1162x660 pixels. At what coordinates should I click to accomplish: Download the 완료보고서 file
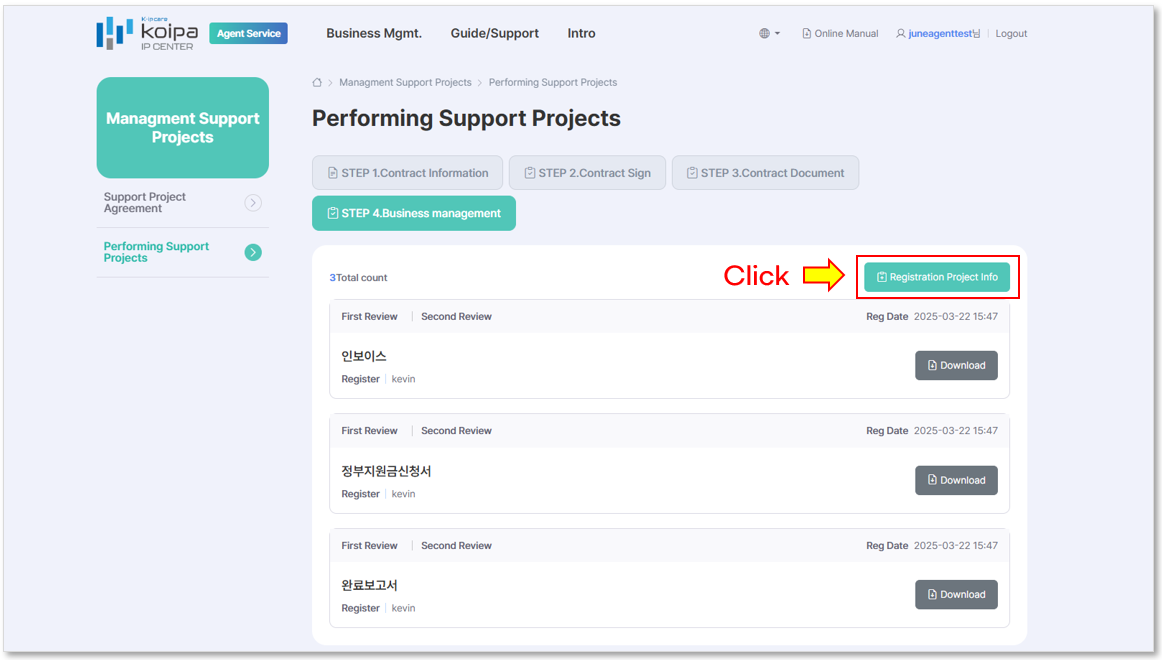pos(956,594)
